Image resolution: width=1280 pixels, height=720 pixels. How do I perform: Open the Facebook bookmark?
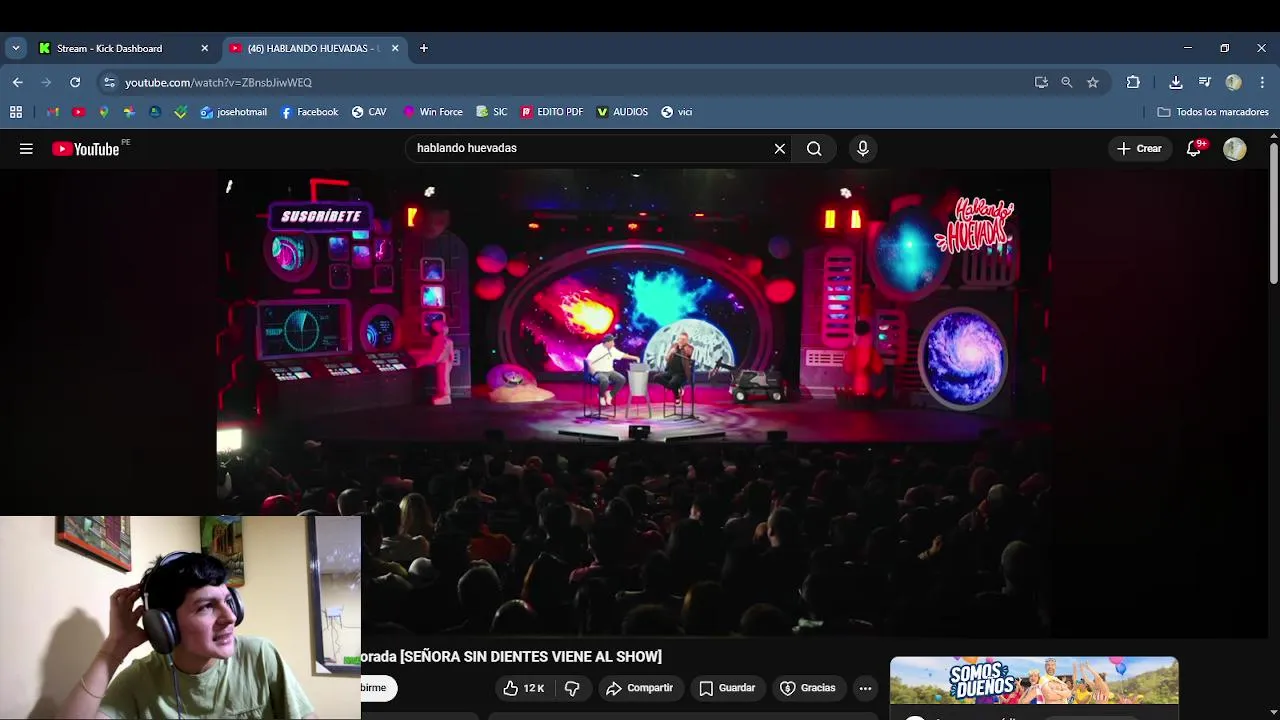coord(309,112)
